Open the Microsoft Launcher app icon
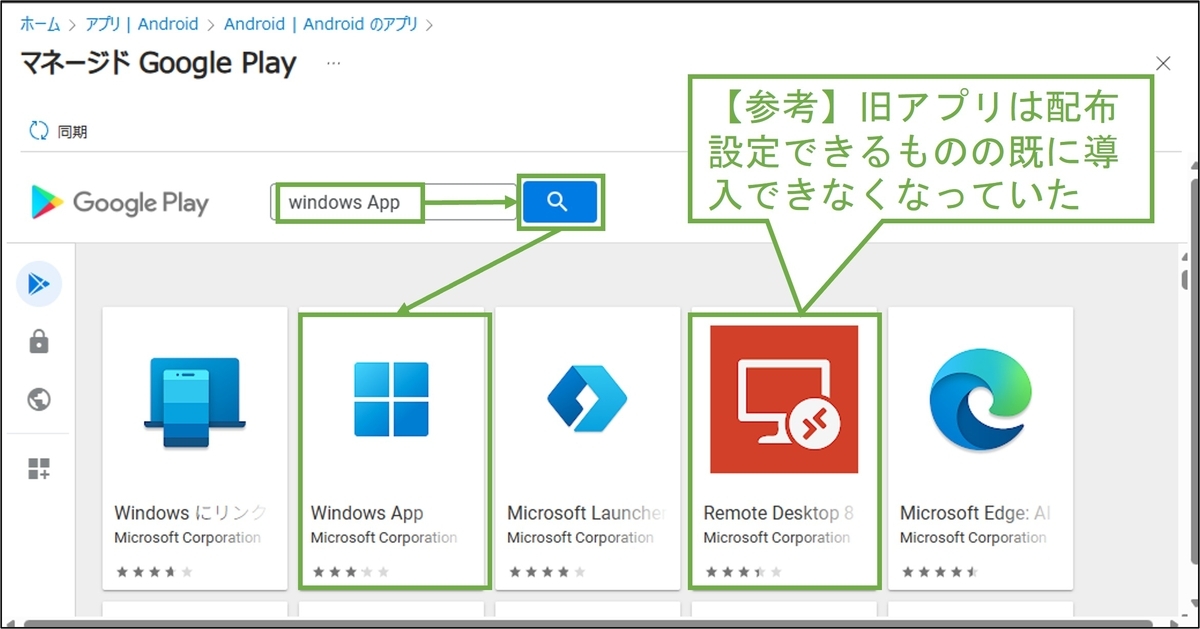This screenshot has height=629, width=1200. click(x=587, y=399)
